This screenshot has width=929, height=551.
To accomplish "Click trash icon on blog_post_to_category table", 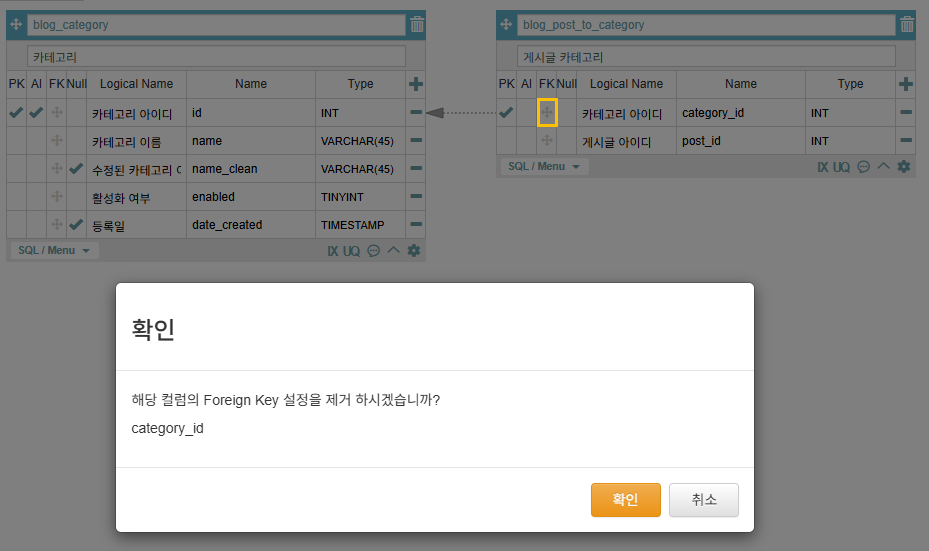I will click(907, 25).
